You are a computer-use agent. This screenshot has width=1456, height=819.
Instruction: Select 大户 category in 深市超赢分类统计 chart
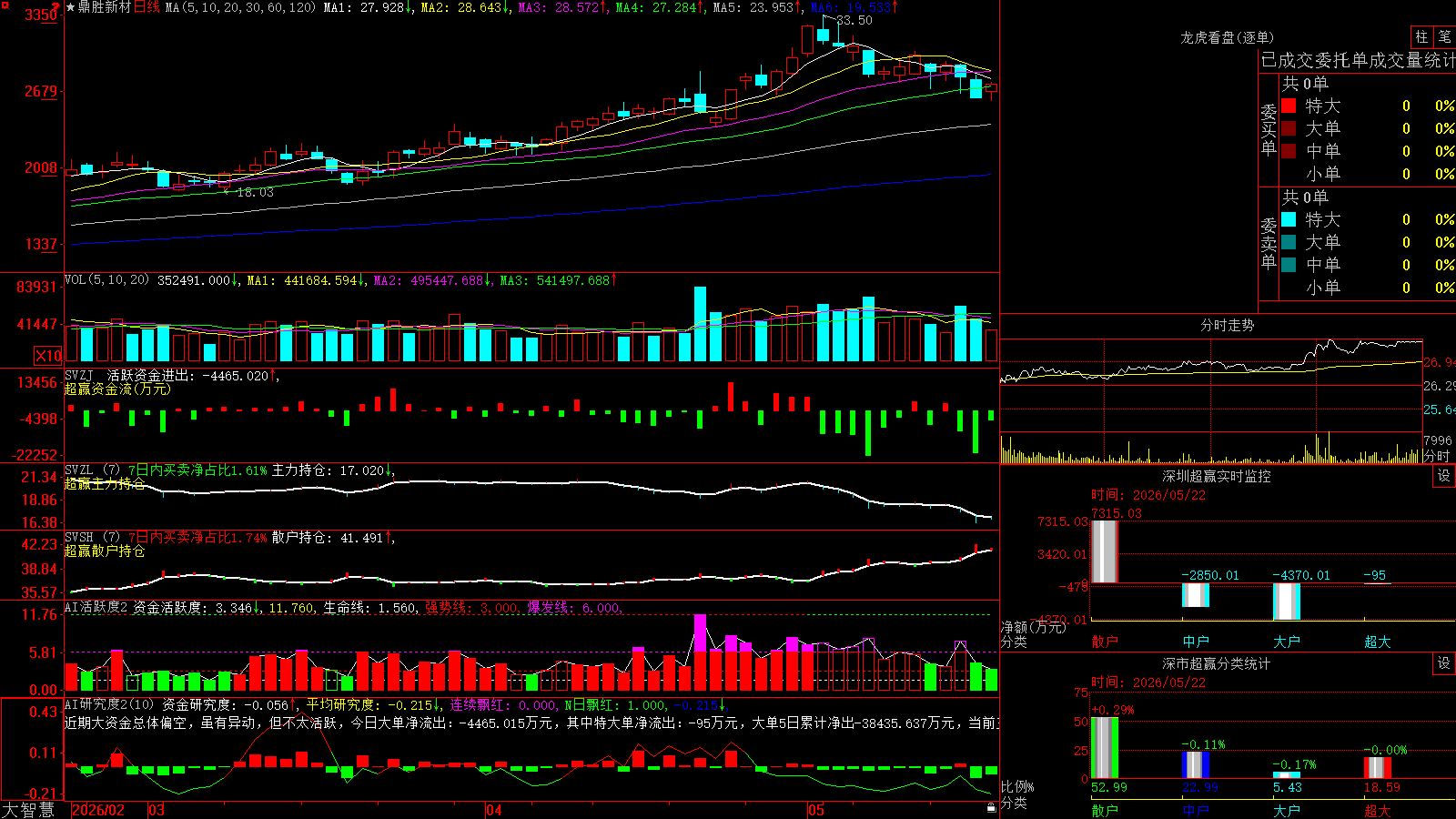(1287, 811)
